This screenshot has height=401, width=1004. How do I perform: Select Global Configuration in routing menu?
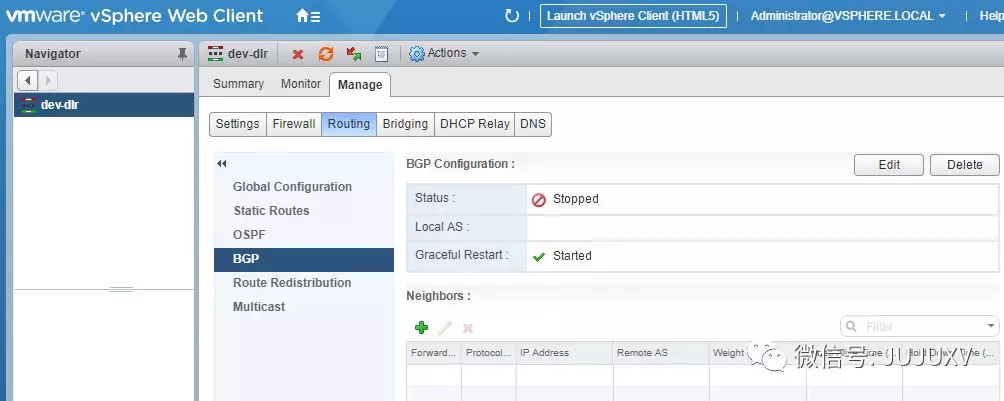tap(292, 187)
